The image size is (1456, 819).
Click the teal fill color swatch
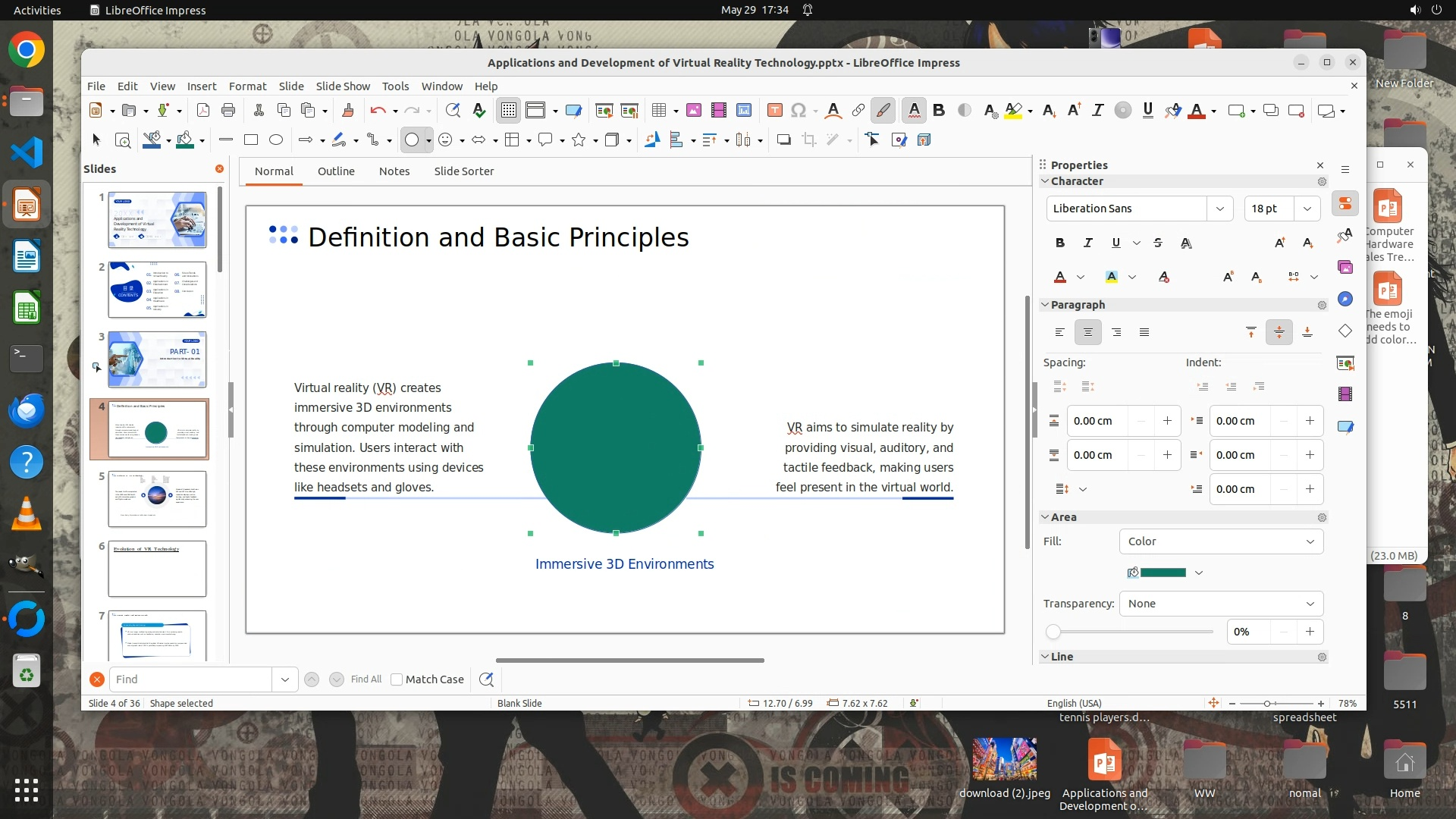click(1163, 573)
